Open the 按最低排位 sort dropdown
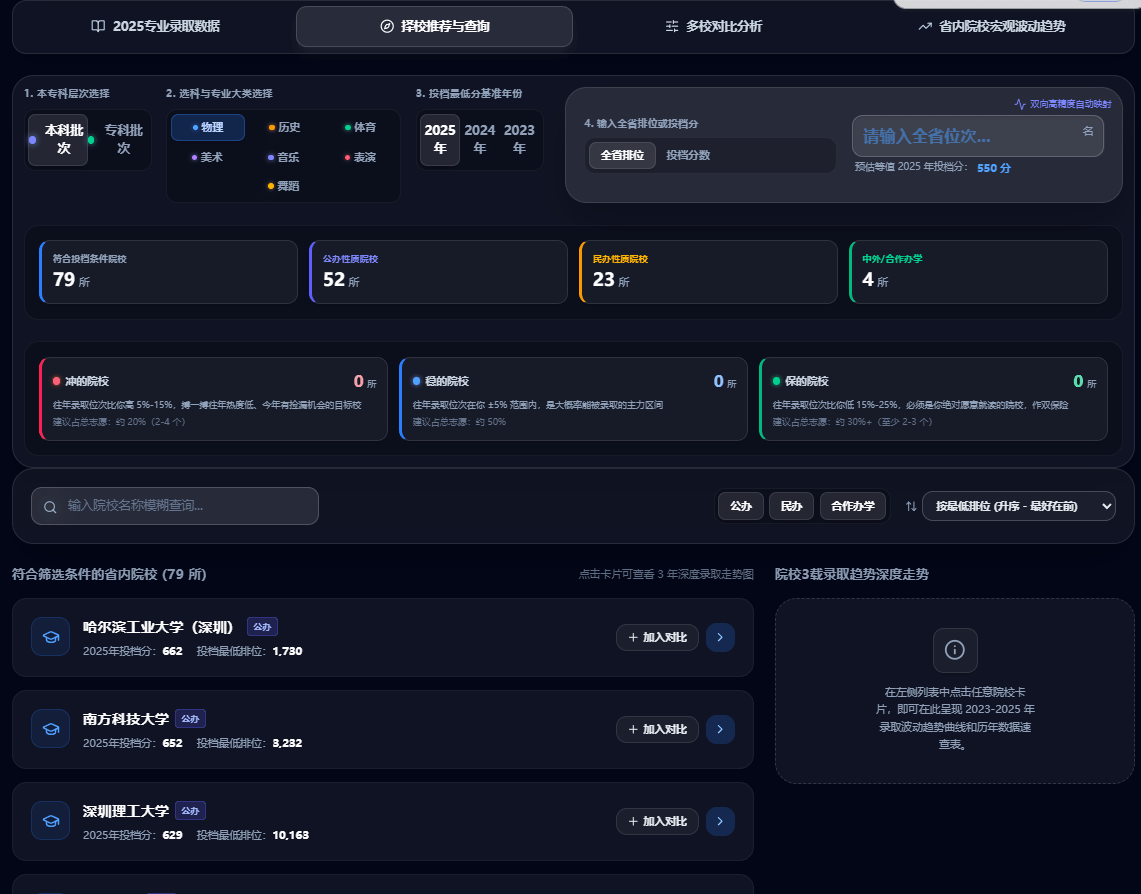Viewport: 1141px width, 894px height. (x=1018, y=506)
